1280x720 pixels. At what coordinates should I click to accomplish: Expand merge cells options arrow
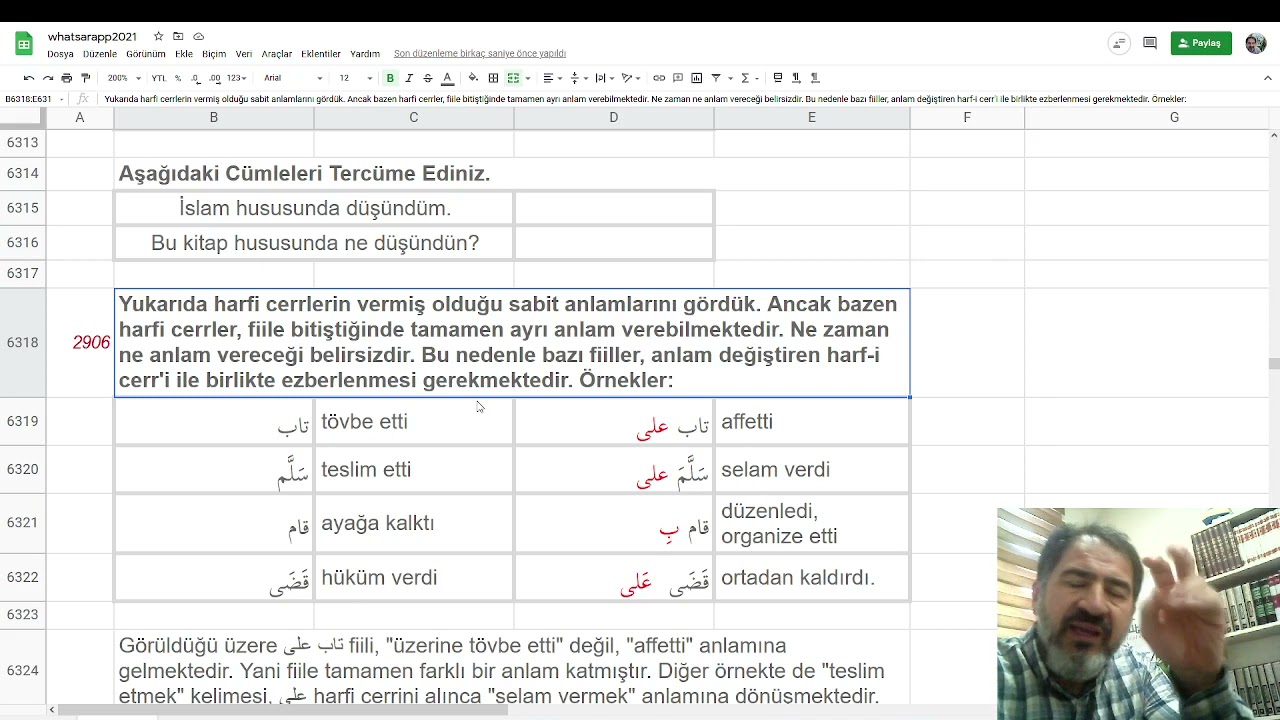pyautogui.click(x=527, y=78)
